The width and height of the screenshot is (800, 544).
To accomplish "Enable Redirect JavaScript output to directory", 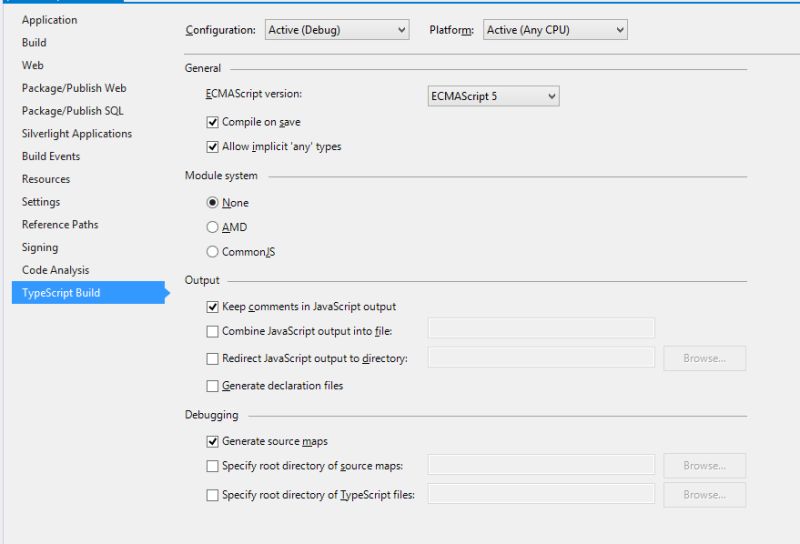I will [212, 359].
